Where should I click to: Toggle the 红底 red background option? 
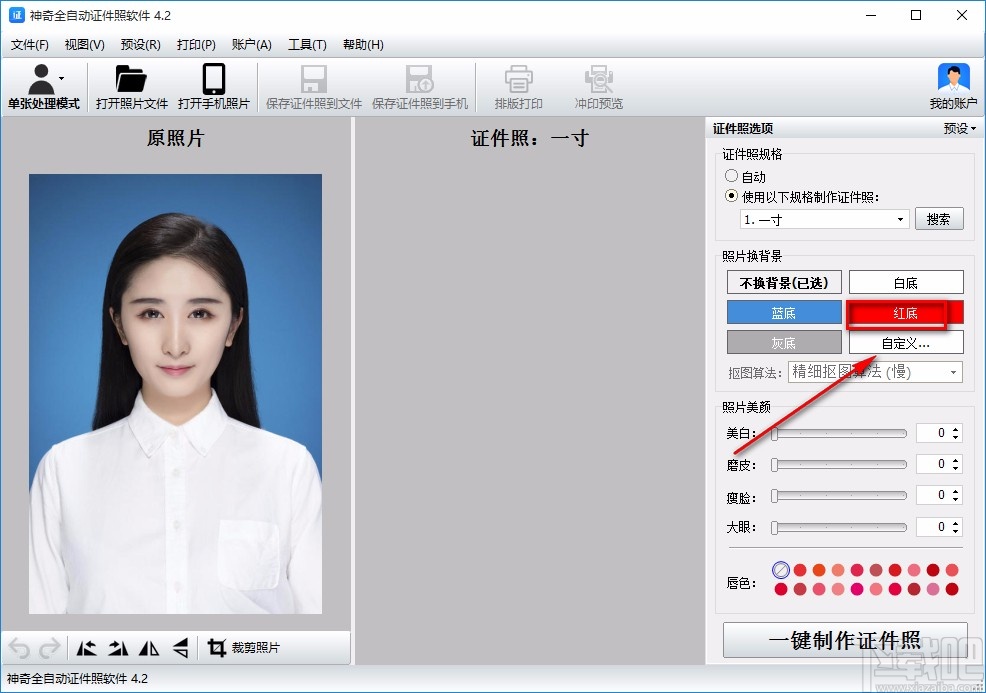click(905, 313)
